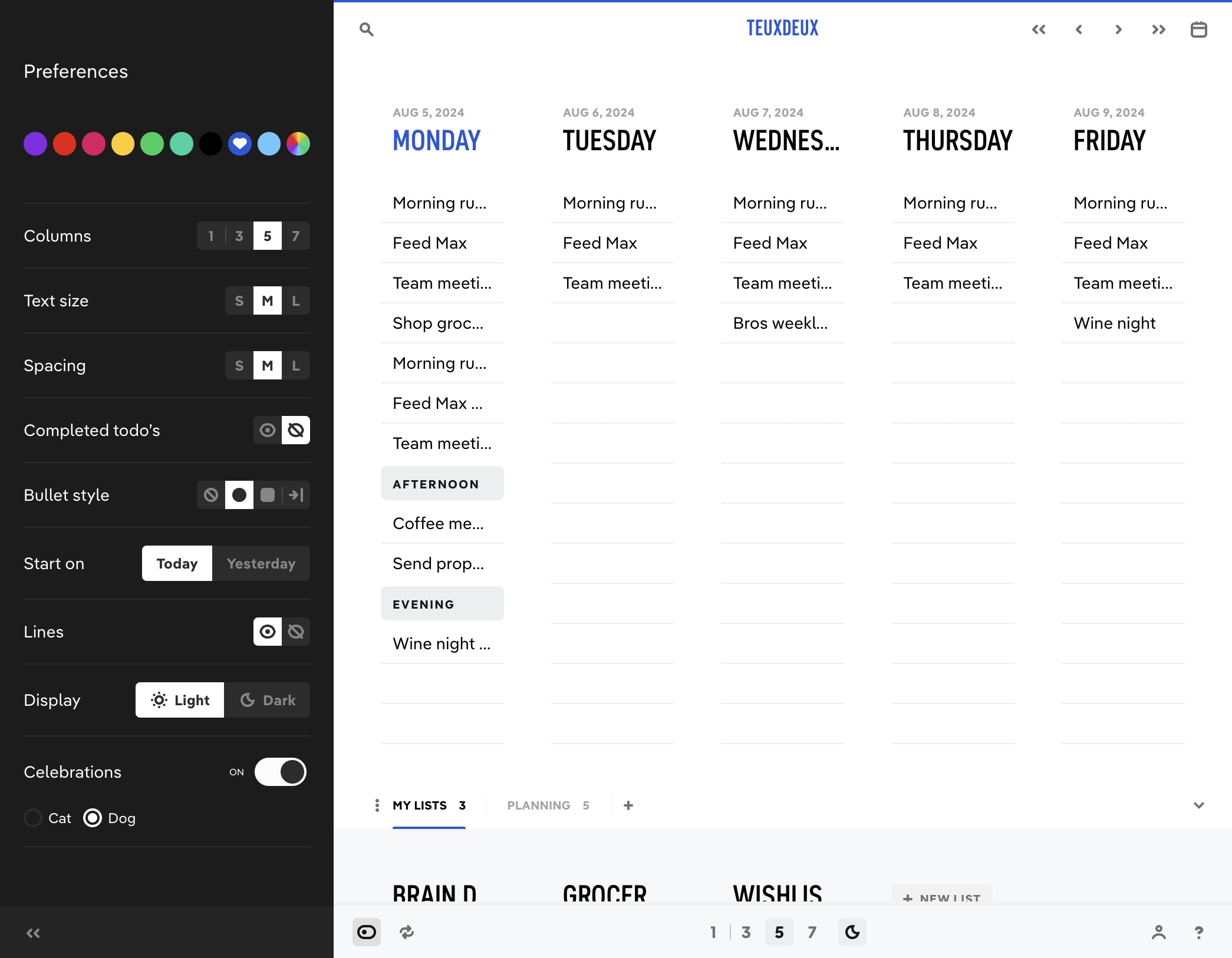Image resolution: width=1232 pixels, height=958 pixels.
Task: Set Spacing to S
Action: point(239,365)
